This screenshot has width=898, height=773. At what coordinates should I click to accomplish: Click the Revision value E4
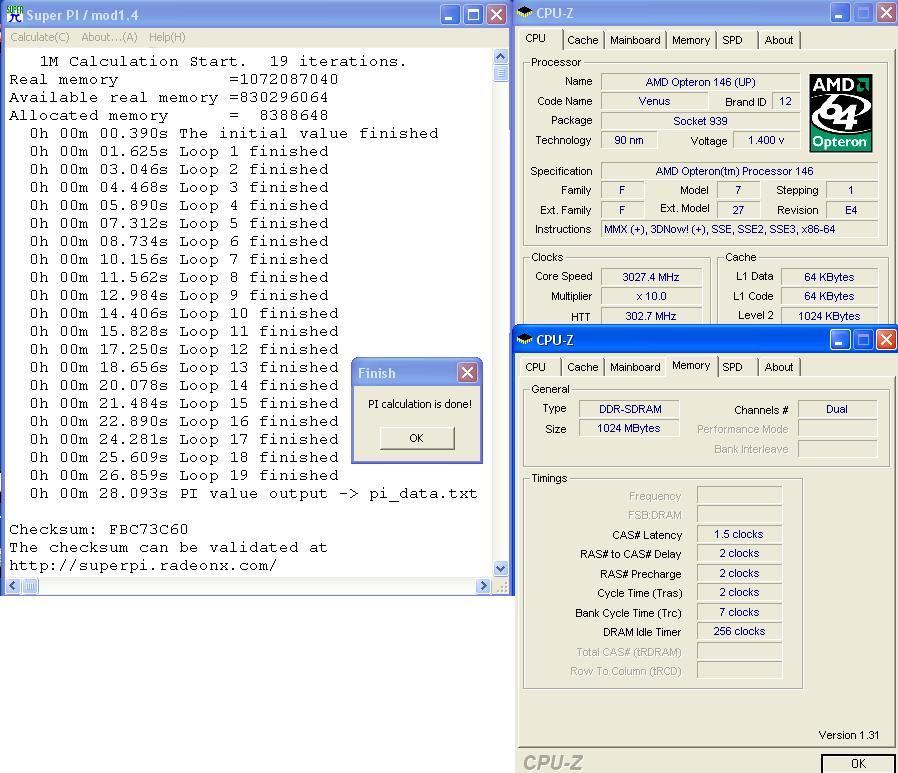pos(851,210)
